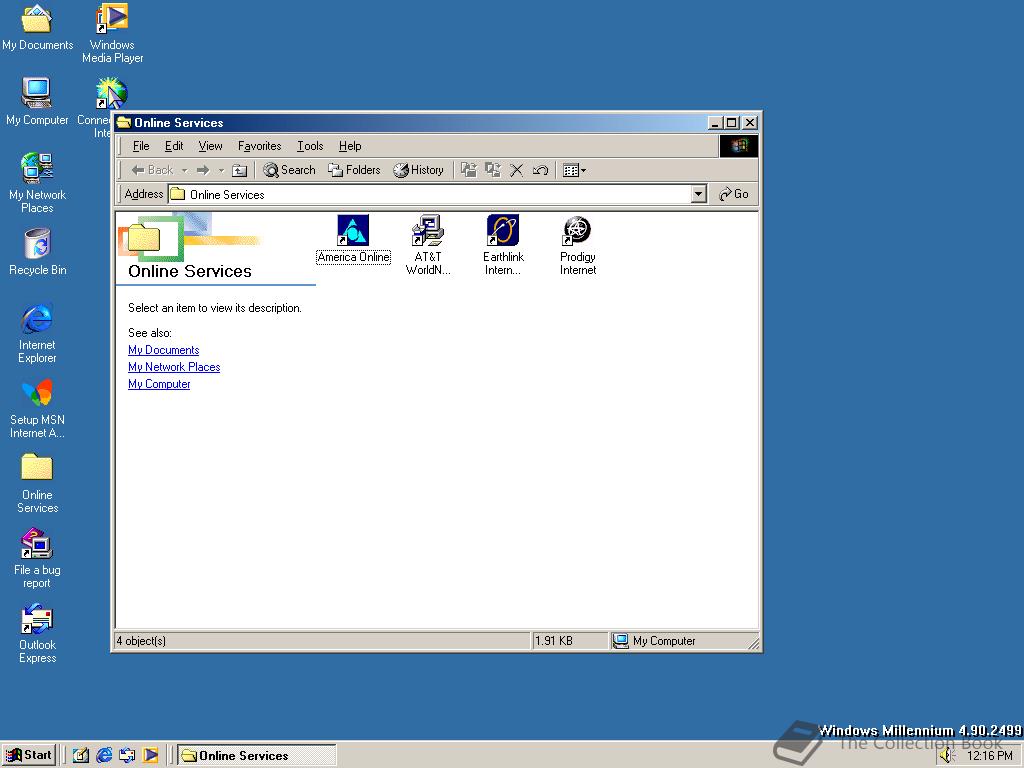This screenshot has height=768, width=1024.
Task: Click the Copy To toolbar icon
Action: tap(492, 170)
